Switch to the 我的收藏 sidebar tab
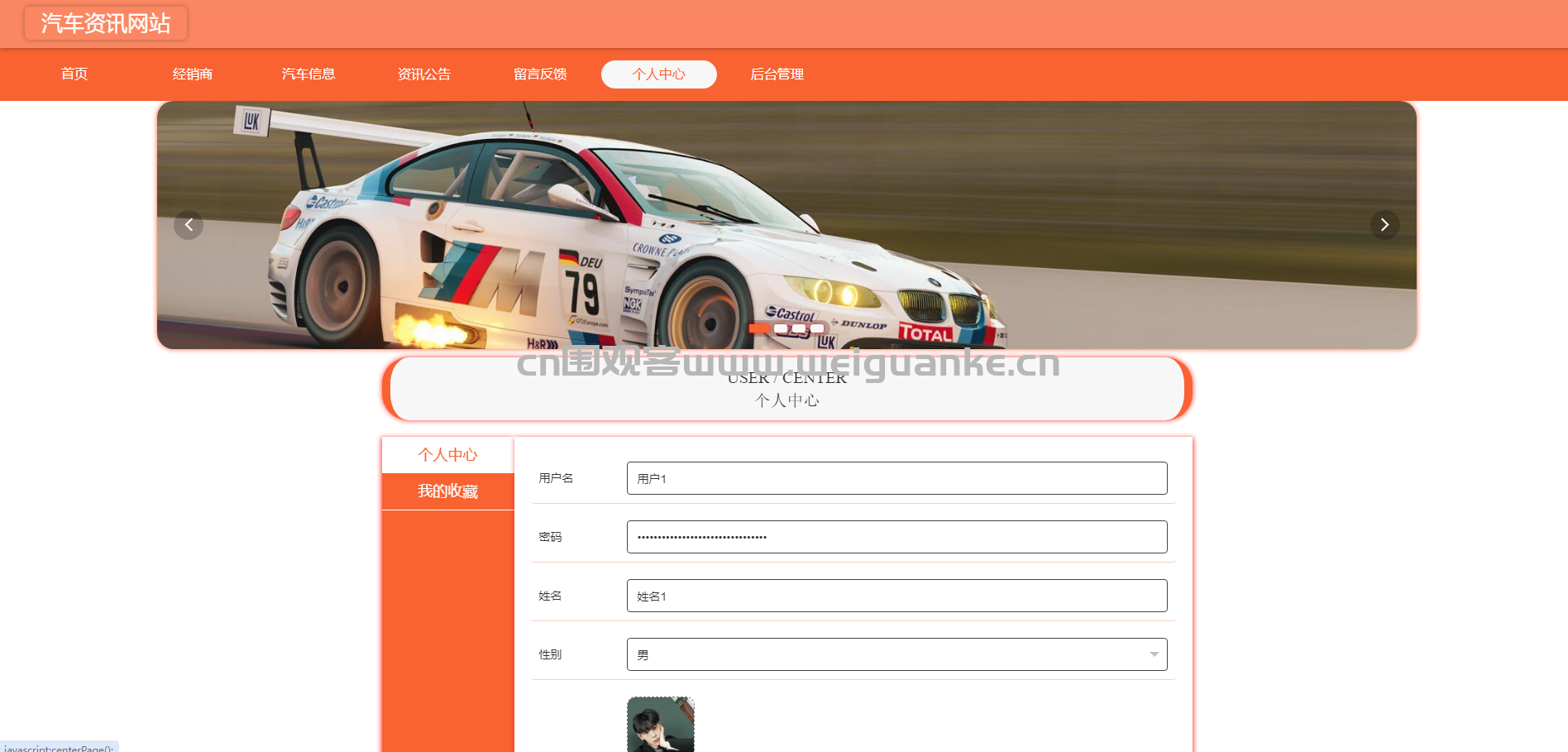 coord(447,491)
